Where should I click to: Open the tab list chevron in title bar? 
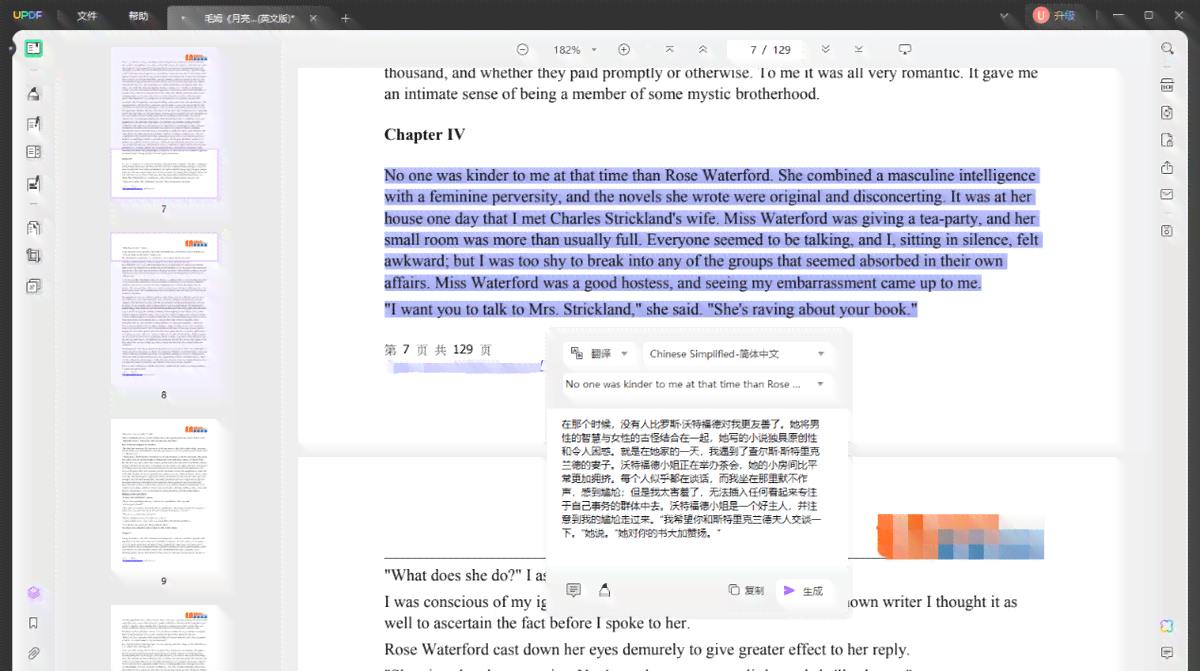pos(1004,16)
